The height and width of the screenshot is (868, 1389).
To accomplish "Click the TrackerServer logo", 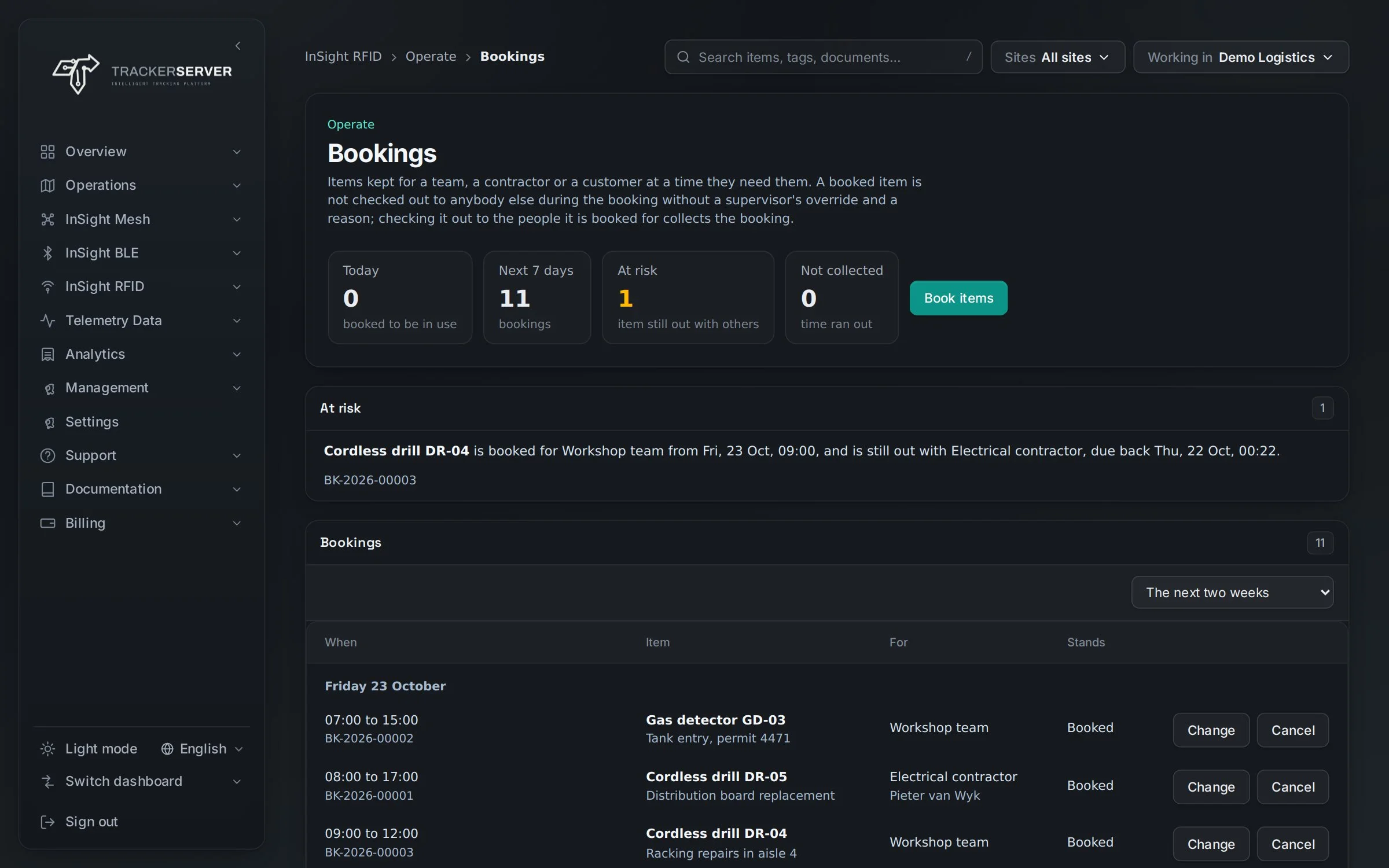I will click(x=142, y=74).
